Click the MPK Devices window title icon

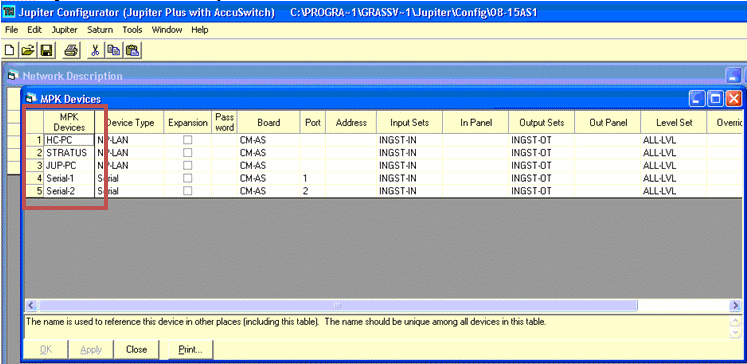pyautogui.click(x=31, y=99)
